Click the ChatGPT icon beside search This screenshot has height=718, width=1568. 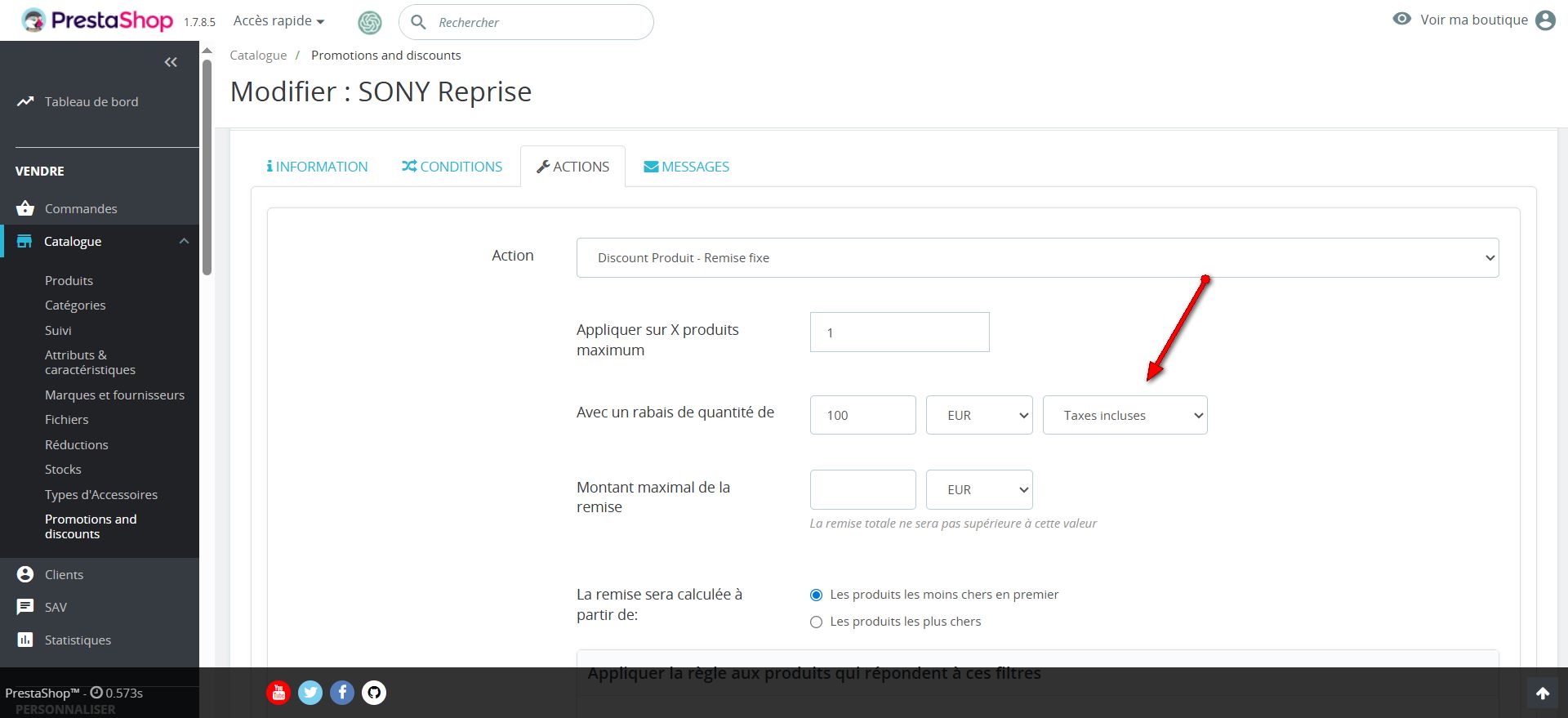coord(370,23)
